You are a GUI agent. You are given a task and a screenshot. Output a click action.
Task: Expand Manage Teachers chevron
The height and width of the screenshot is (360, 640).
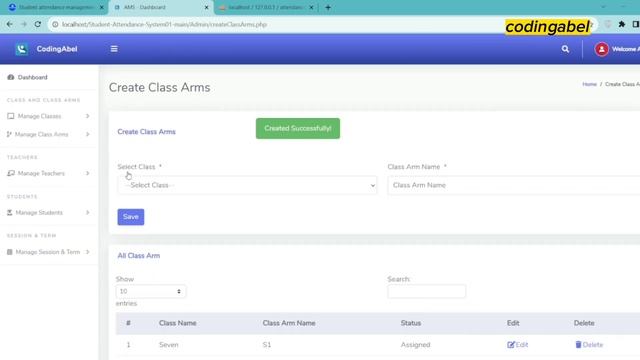click(87, 173)
